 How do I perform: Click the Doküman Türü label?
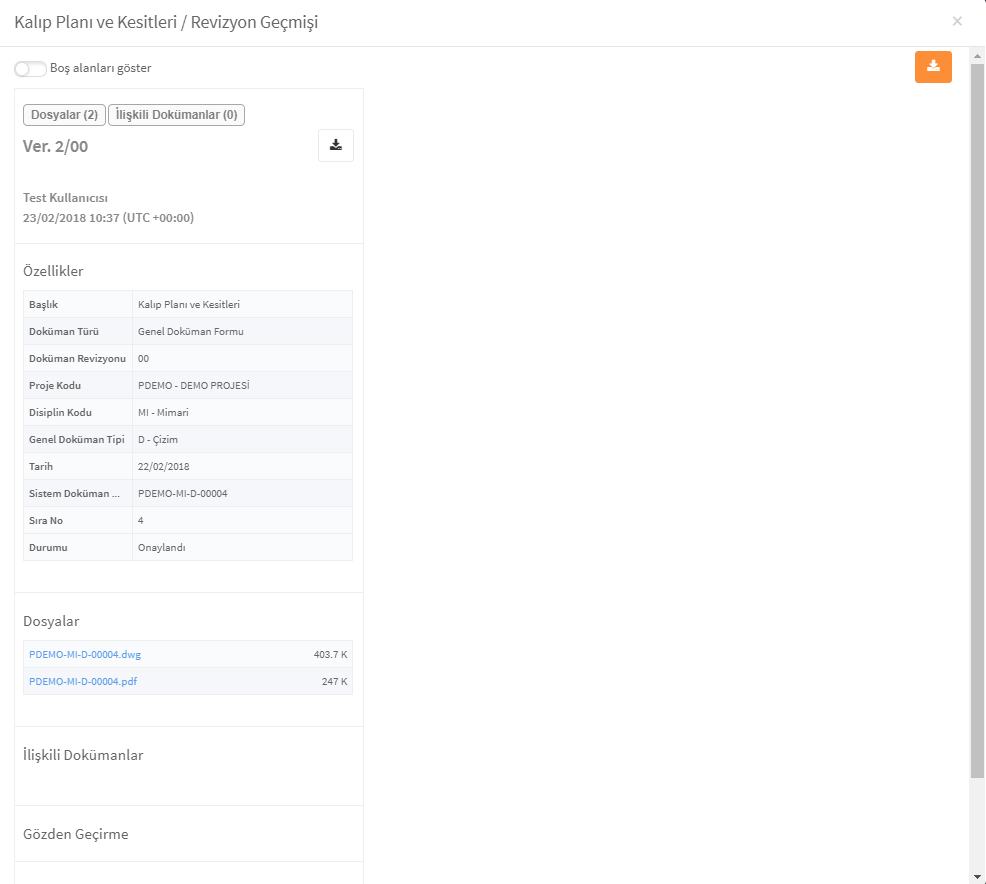64,331
